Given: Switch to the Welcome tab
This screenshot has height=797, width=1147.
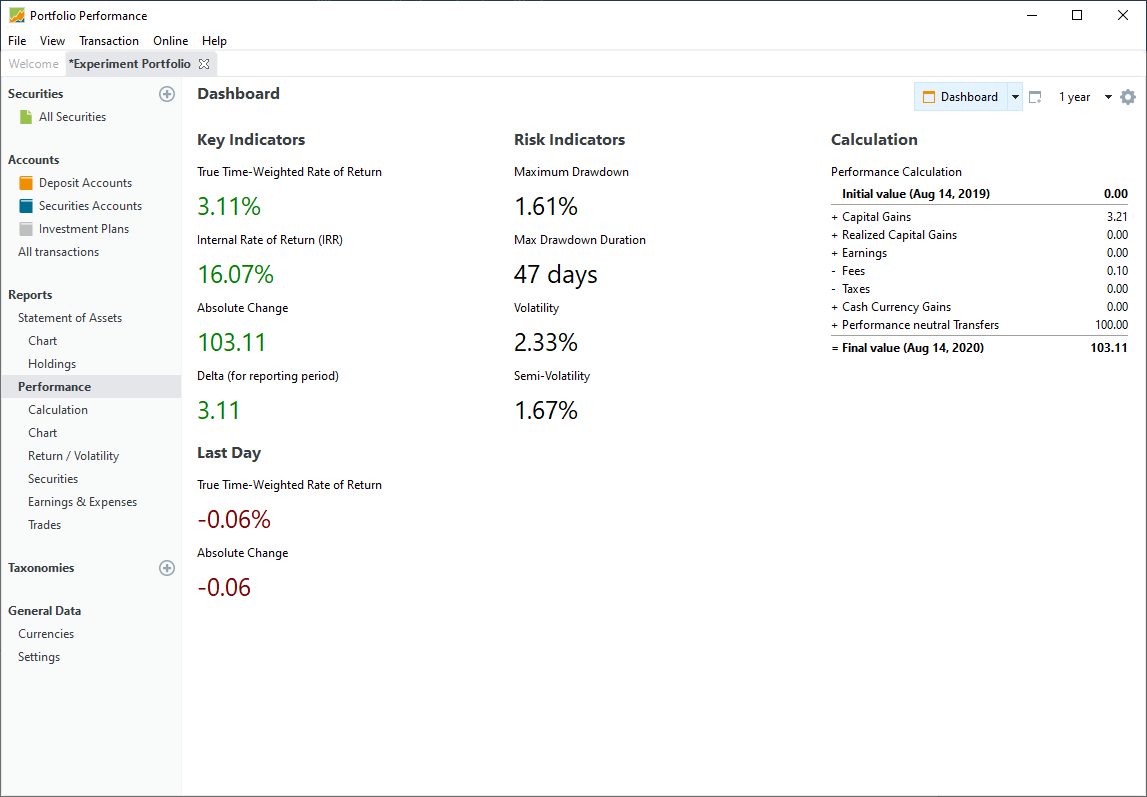Looking at the screenshot, I should (33, 64).
